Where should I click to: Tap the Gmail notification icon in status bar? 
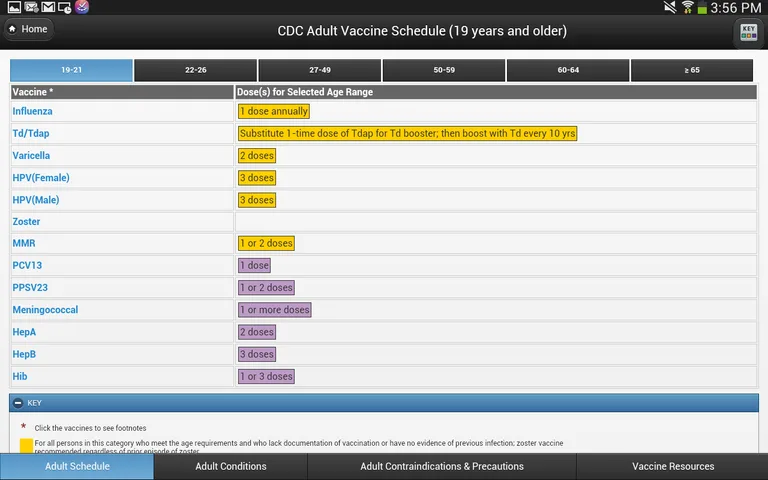48,7
